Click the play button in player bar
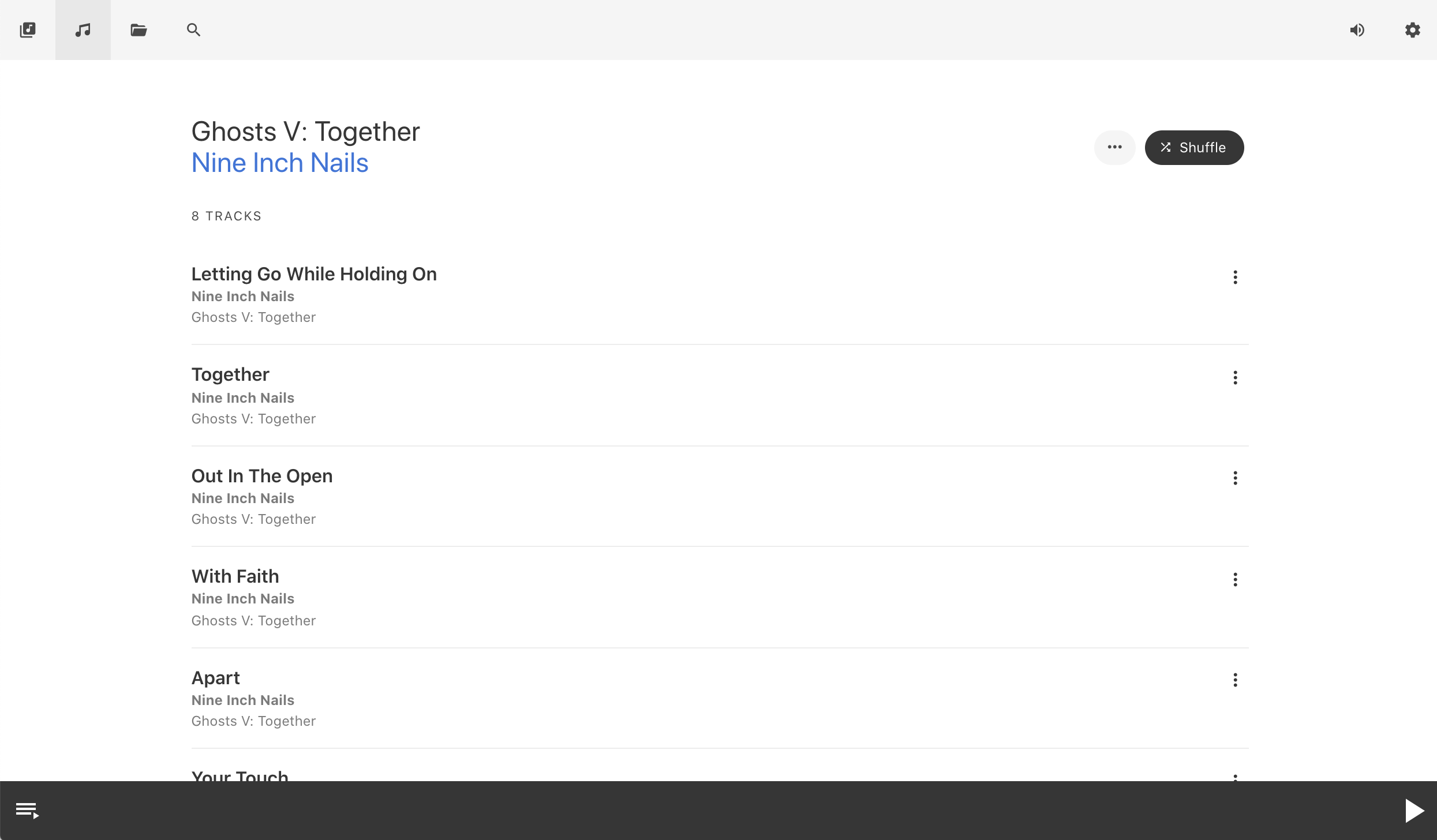The height and width of the screenshot is (840, 1437). pyautogui.click(x=1414, y=811)
